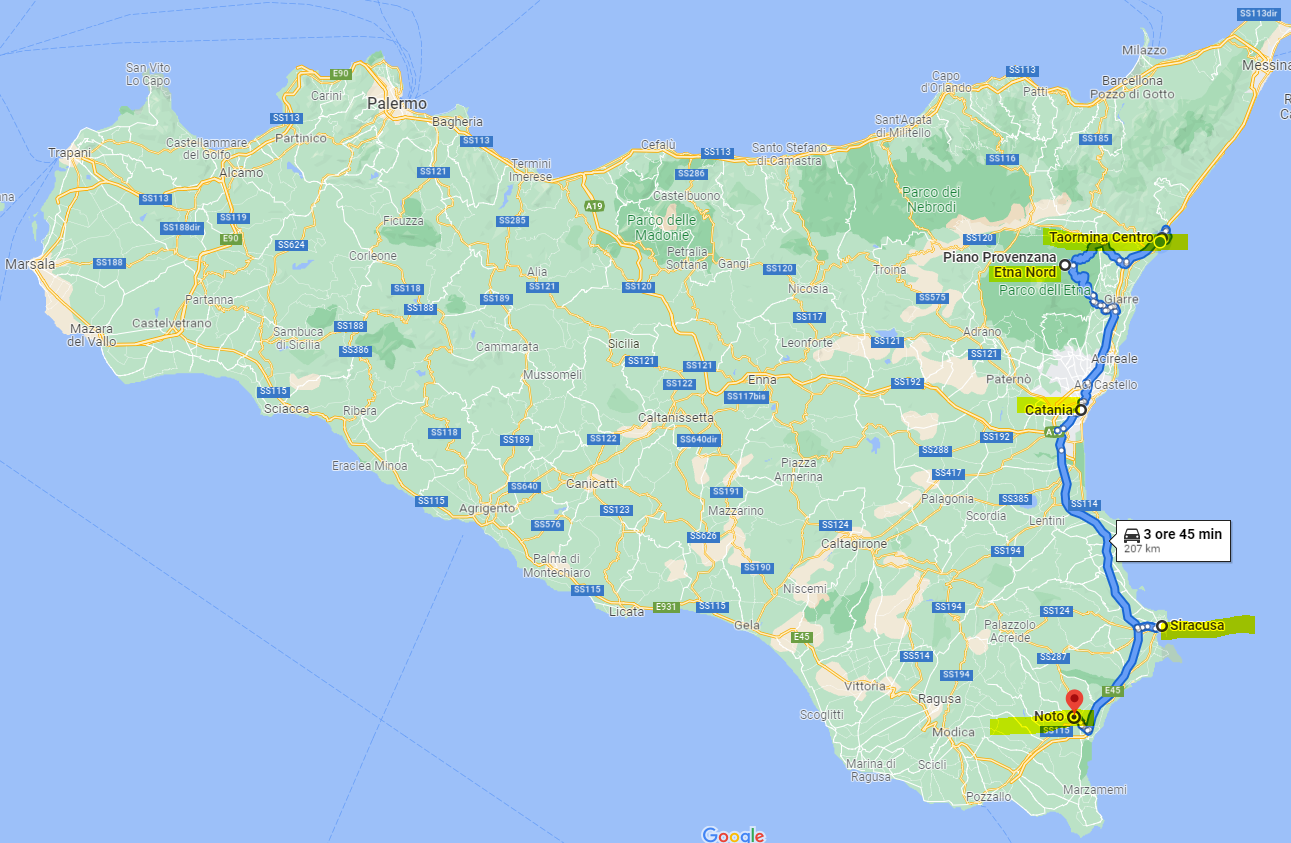Click the Parco delle Madonie label

(x=661, y=226)
